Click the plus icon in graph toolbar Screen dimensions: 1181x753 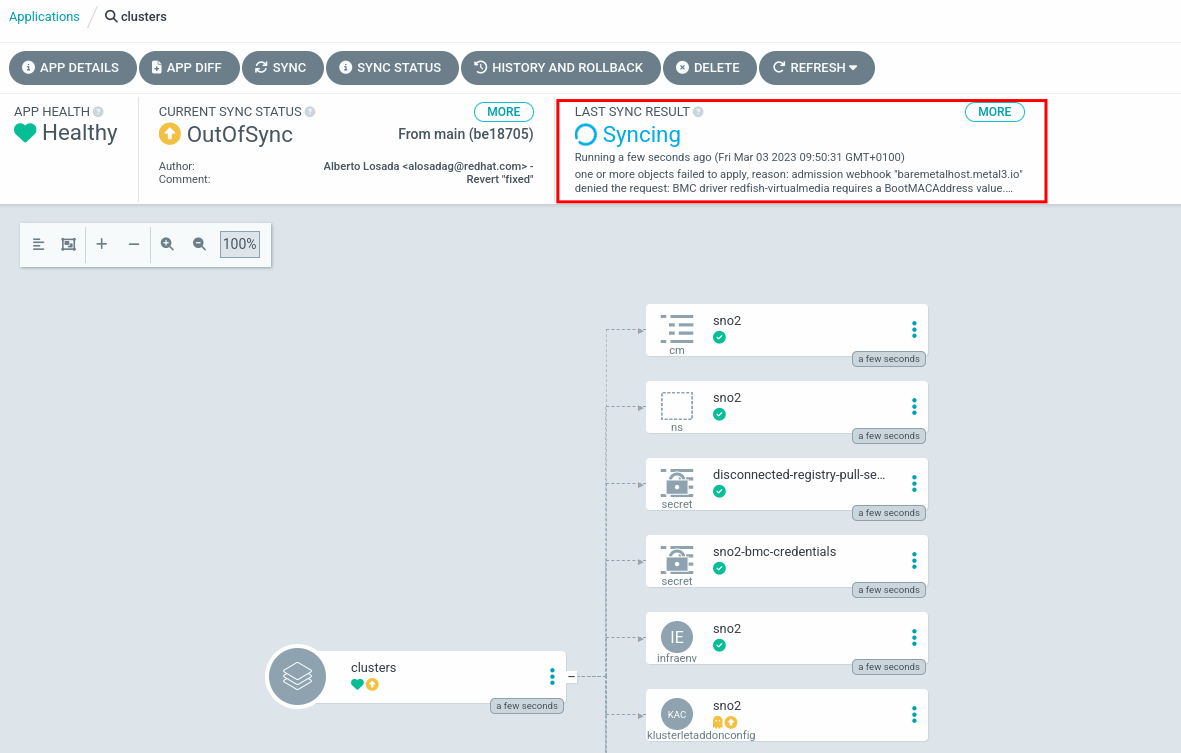102,244
